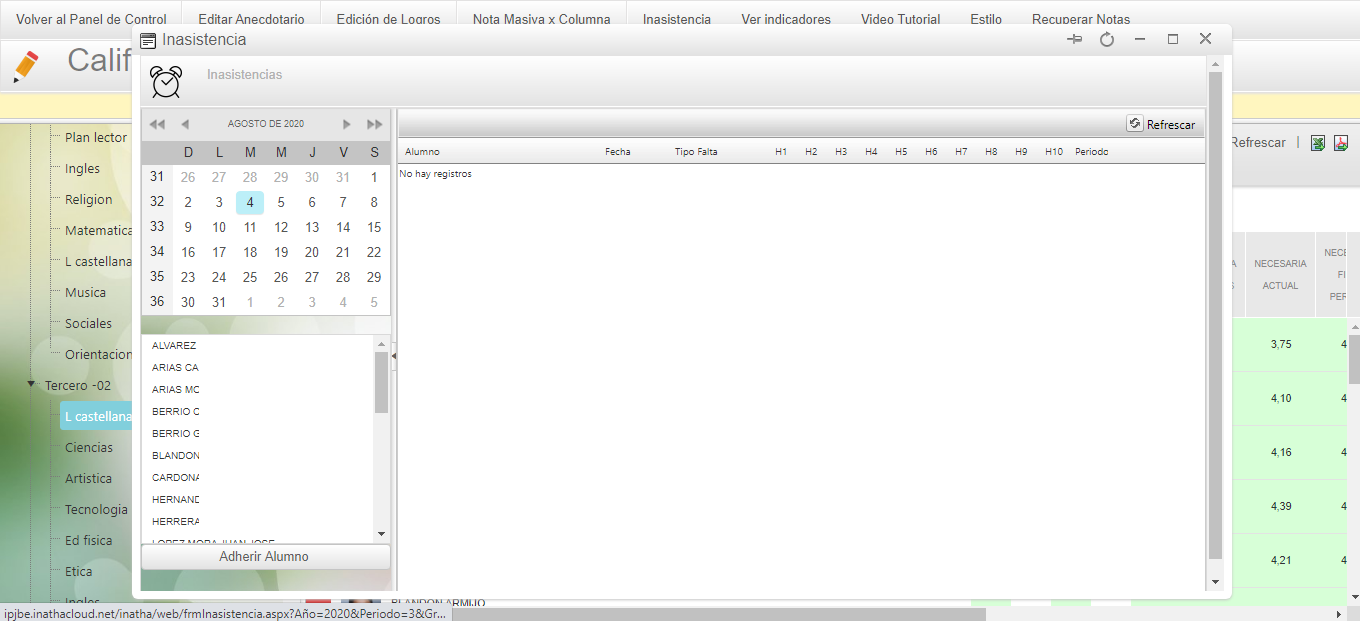
Task: Export grades to PDF
Action: [1342, 143]
